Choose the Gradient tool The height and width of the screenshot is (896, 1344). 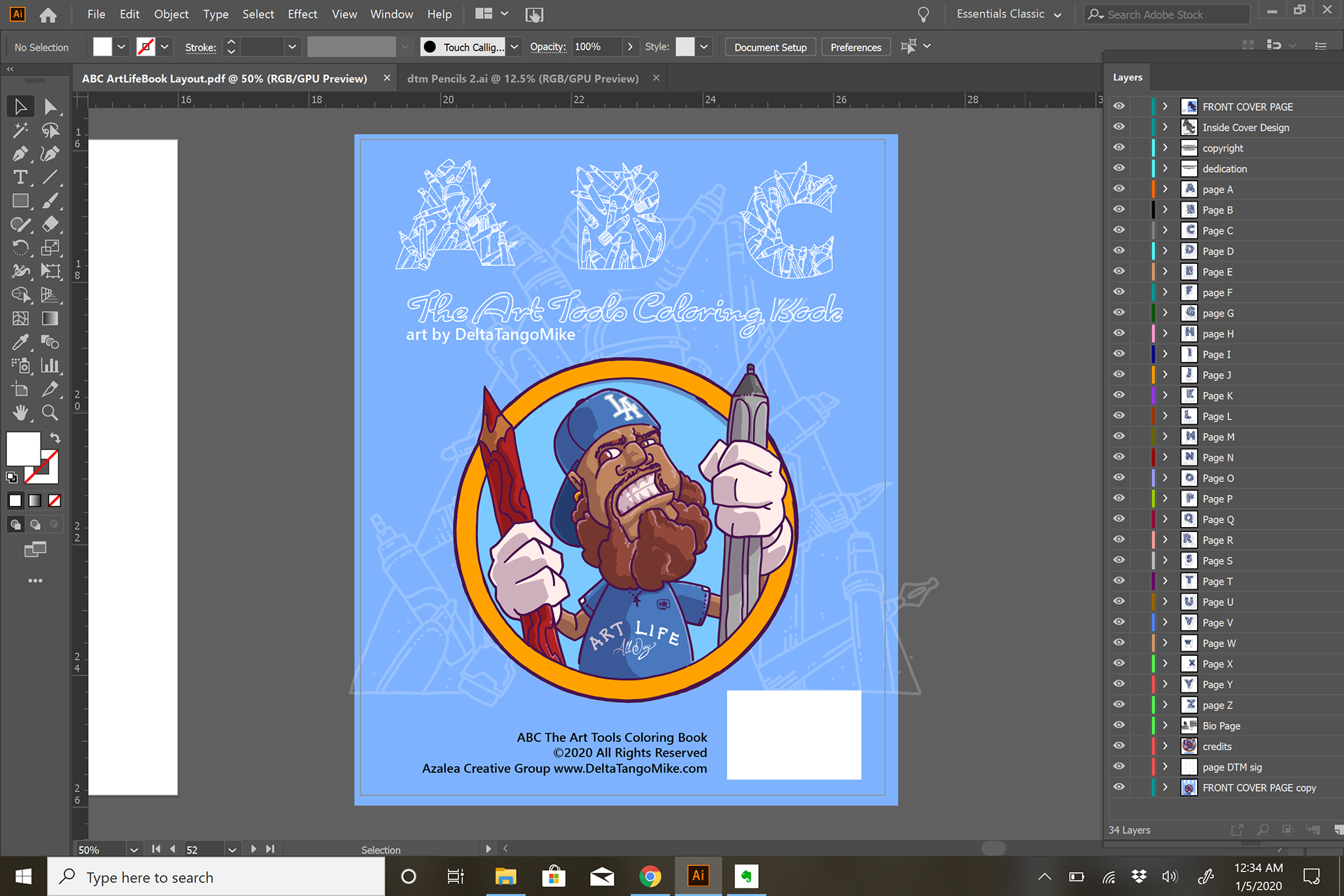pyautogui.click(x=50, y=318)
